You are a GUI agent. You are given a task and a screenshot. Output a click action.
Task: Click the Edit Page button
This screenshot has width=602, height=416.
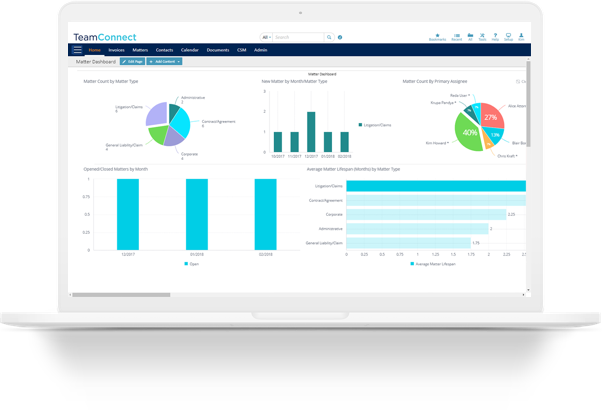click(x=132, y=61)
